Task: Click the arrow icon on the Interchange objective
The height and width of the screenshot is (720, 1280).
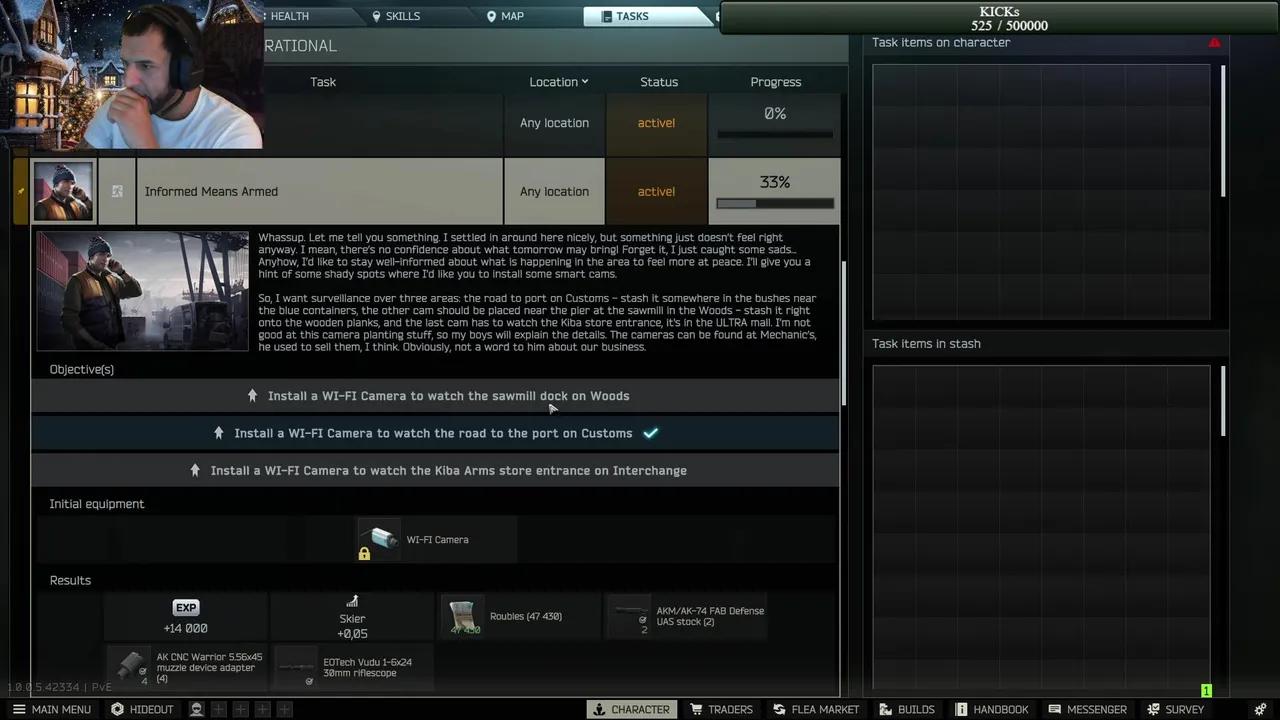Action: (195, 470)
